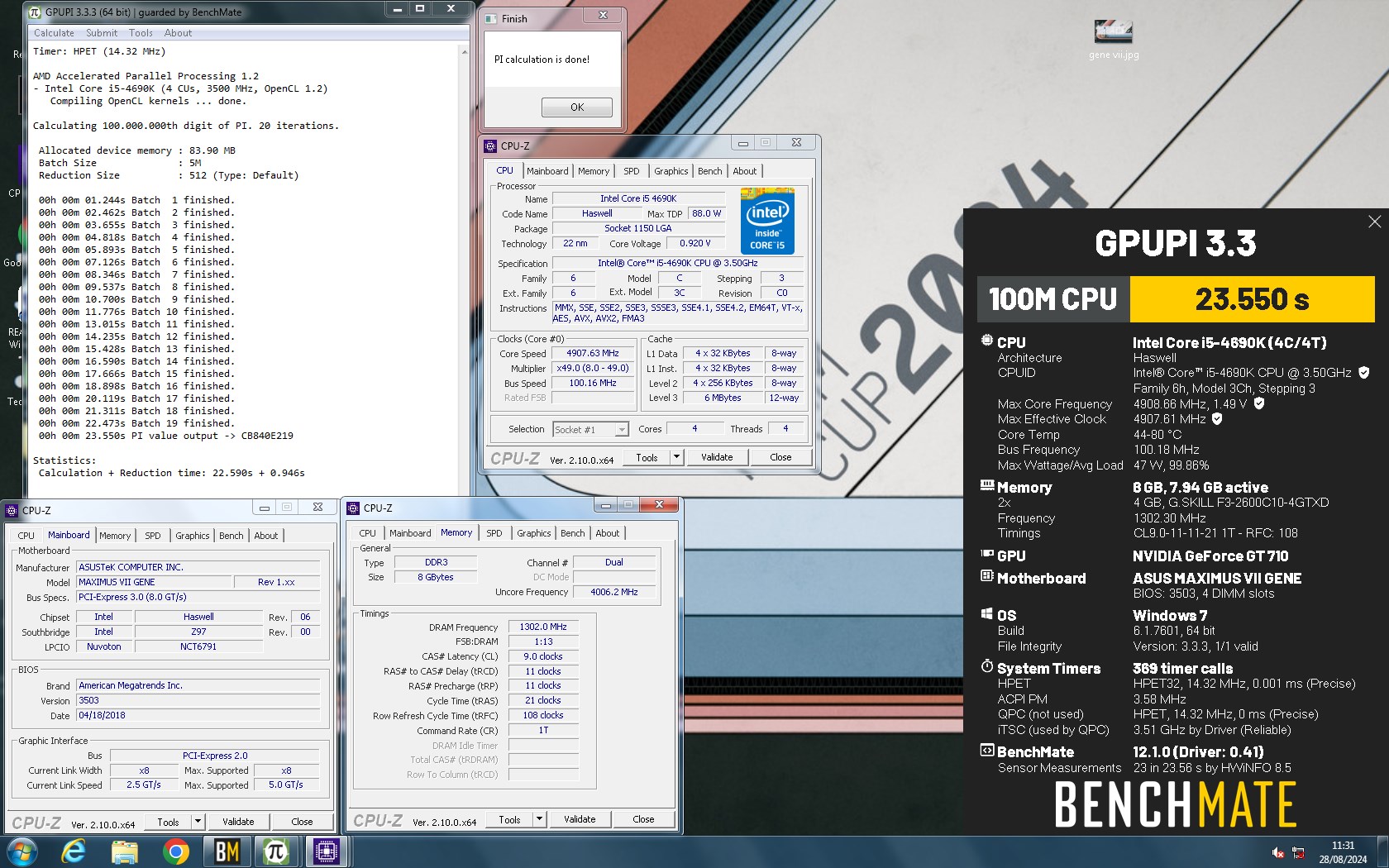Viewport: 1389px width, 868px height.
Task: Open the Submit menu in GPUPI
Action: (x=102, y=33)
